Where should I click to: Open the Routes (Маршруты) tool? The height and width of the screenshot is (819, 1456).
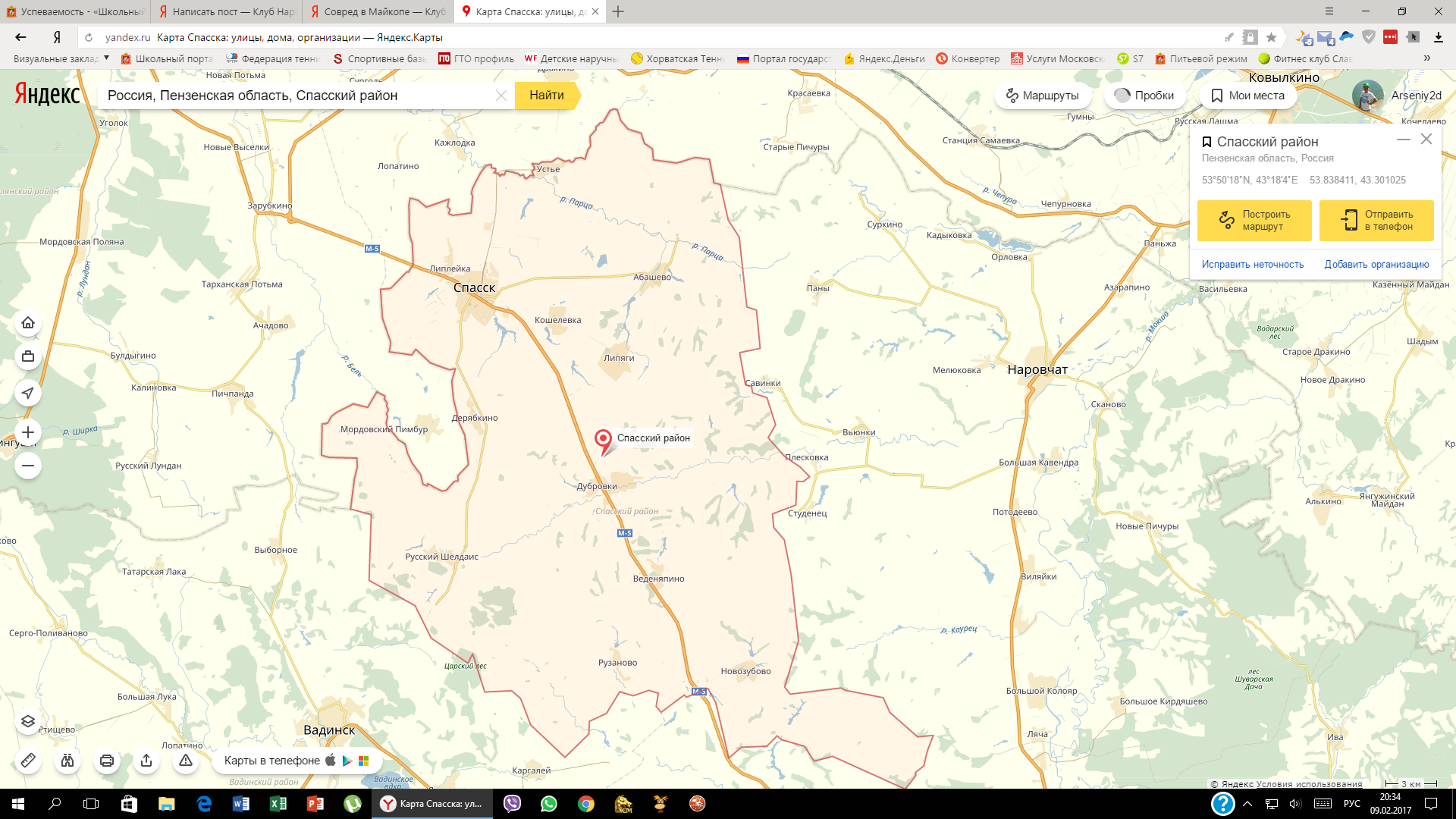[1042, 96]
